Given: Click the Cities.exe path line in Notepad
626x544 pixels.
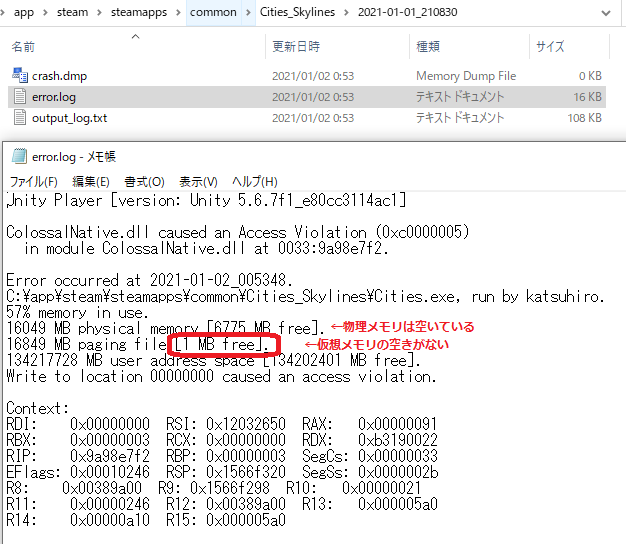Looking at the screenshot, I should pos(305,297).
